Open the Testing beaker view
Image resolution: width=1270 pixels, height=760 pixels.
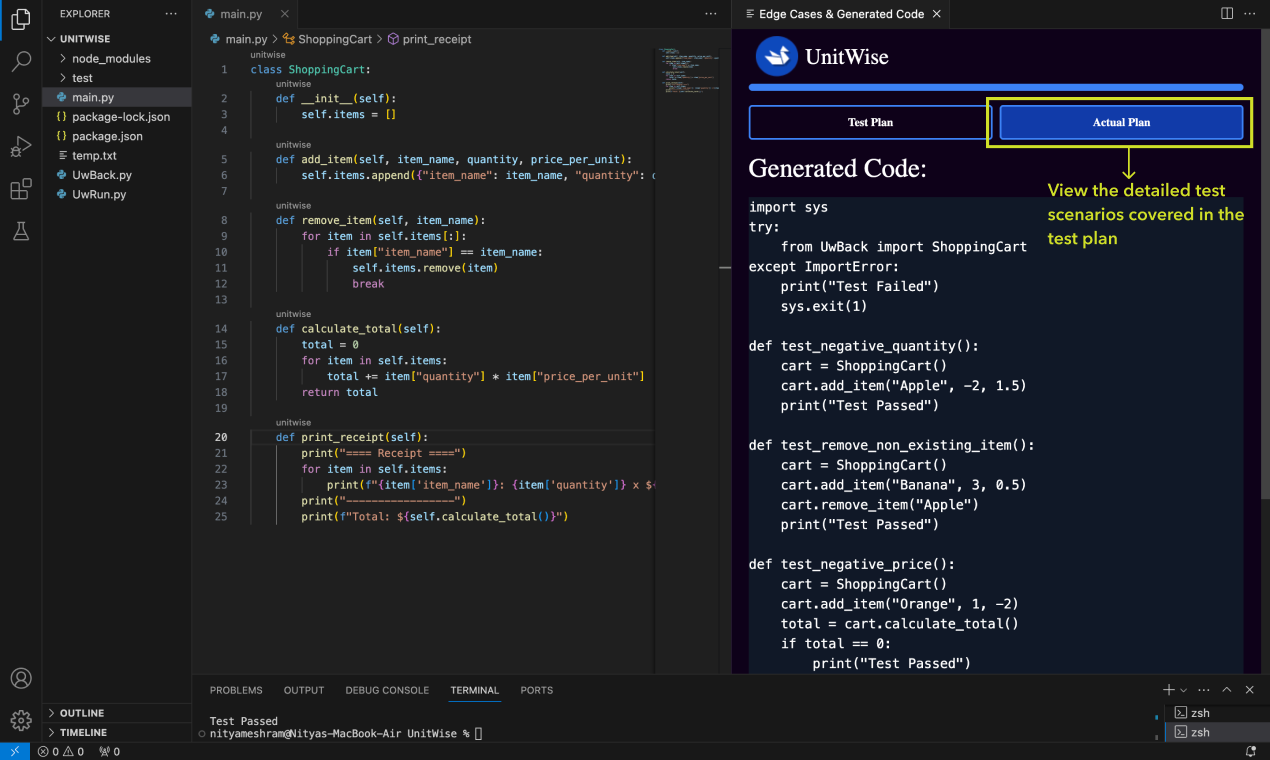pos(20,232)
